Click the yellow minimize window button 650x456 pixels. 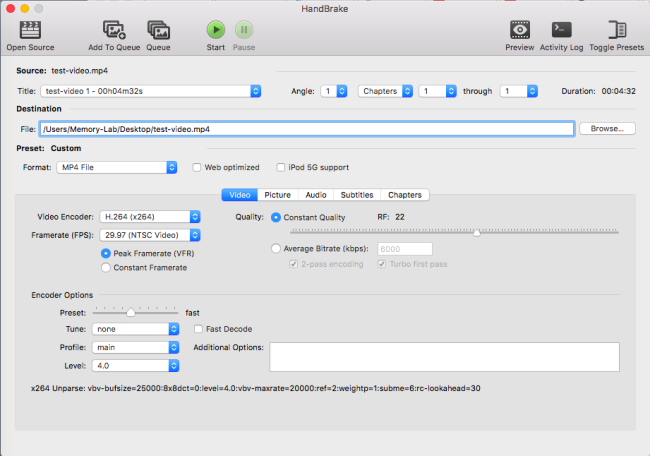click(x=24, y=8)
